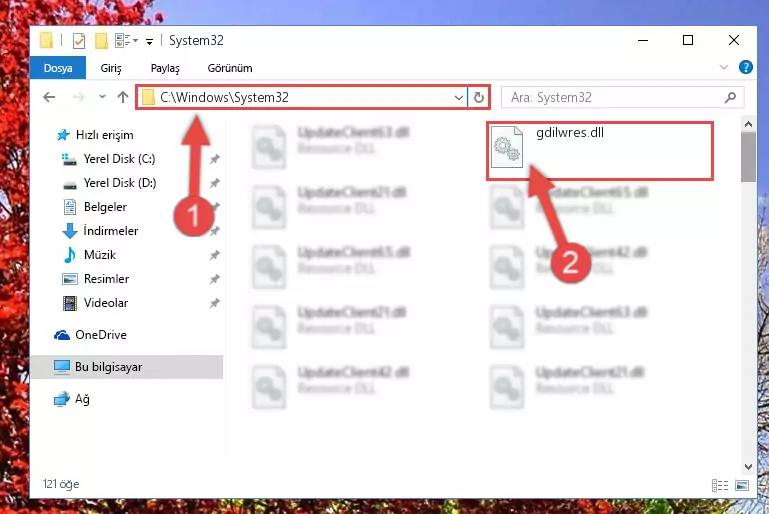Open the recent locations dropdown arrow
Screen dimensions: 769x514
tap(102, 97)
